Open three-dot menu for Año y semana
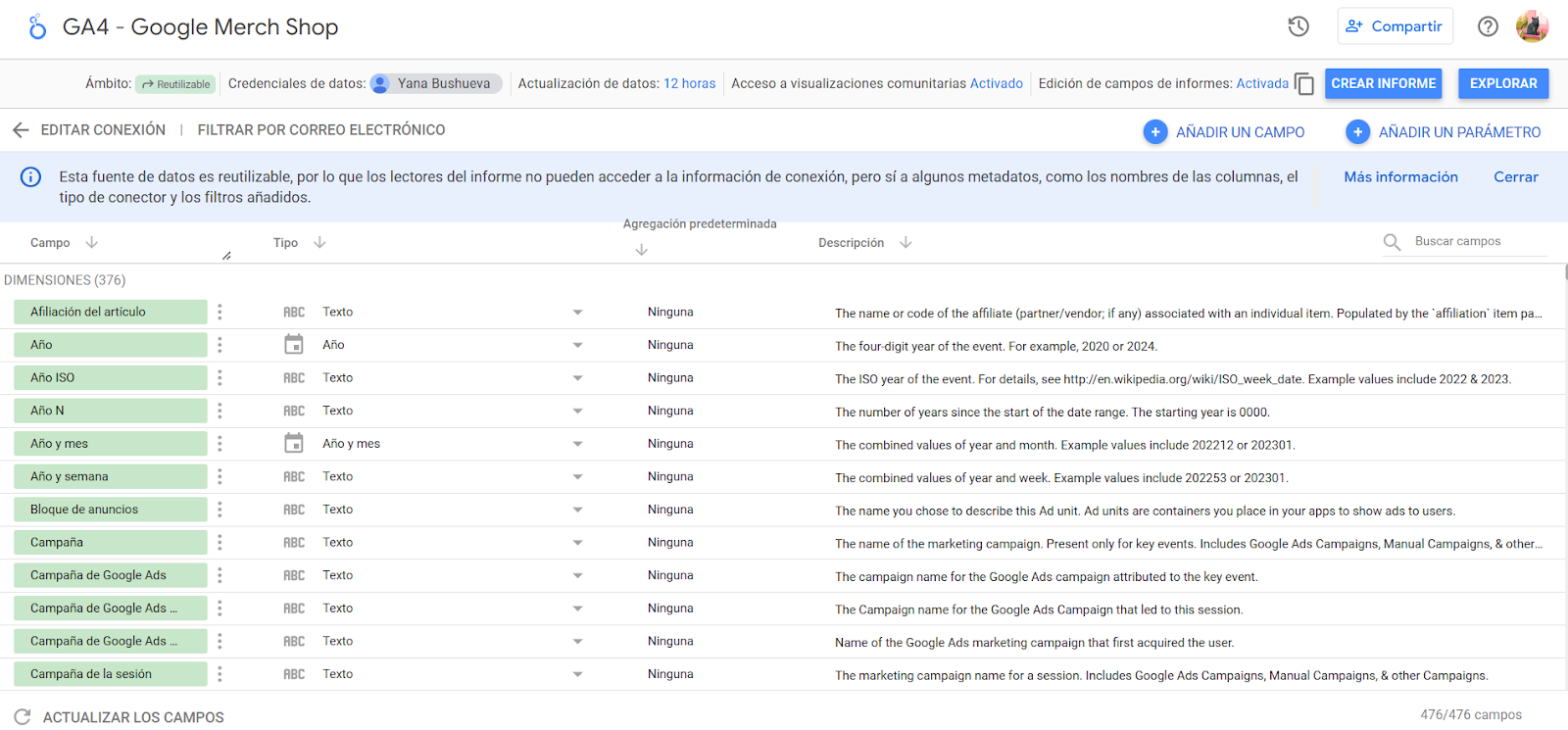This screenshot has height=730, width=1568. [220, 476]
